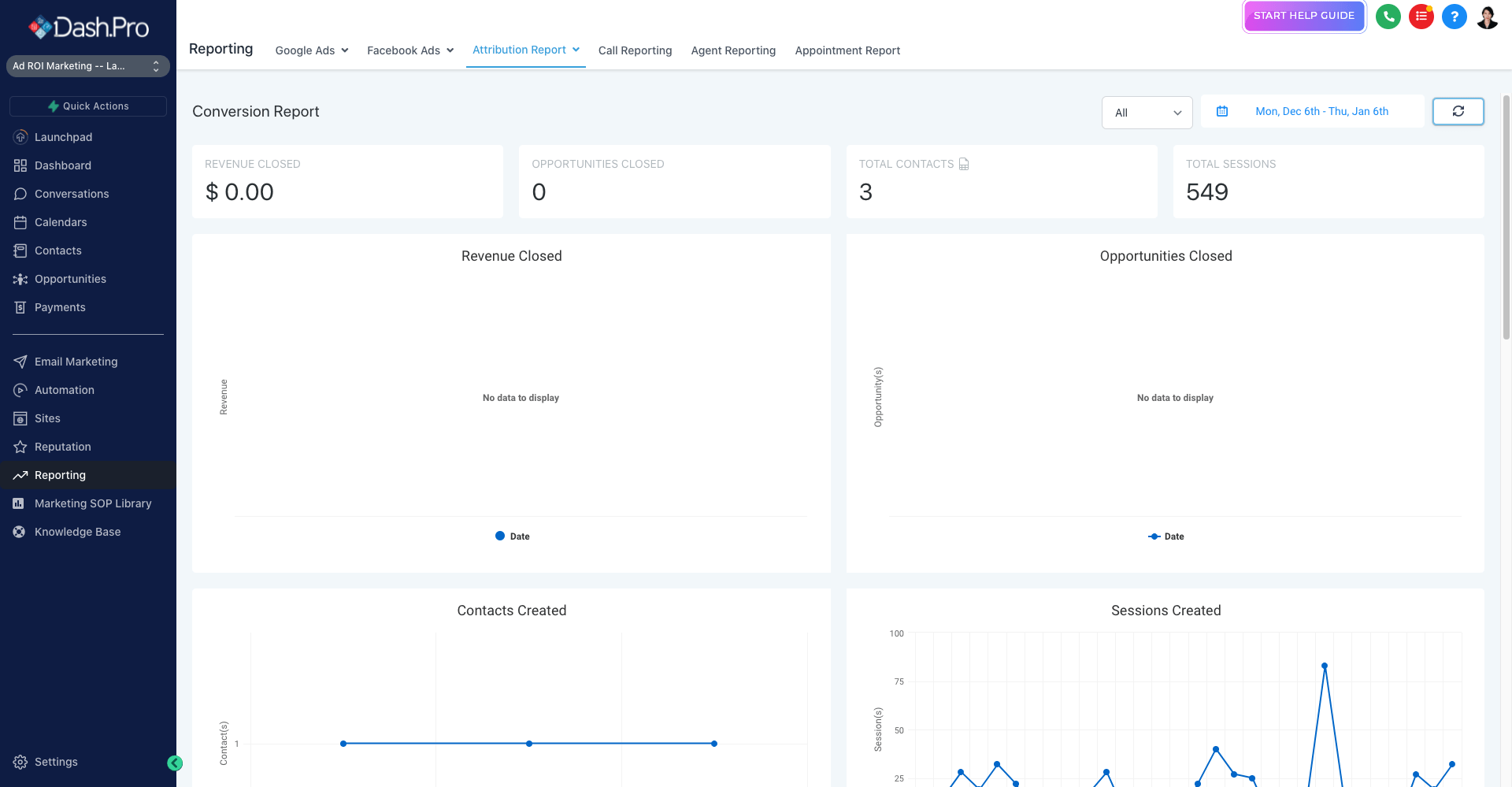The width and height of the screenshot is (1512, 787).
Task: Click the Start Help Guide button
Action: click(1303, 15)
